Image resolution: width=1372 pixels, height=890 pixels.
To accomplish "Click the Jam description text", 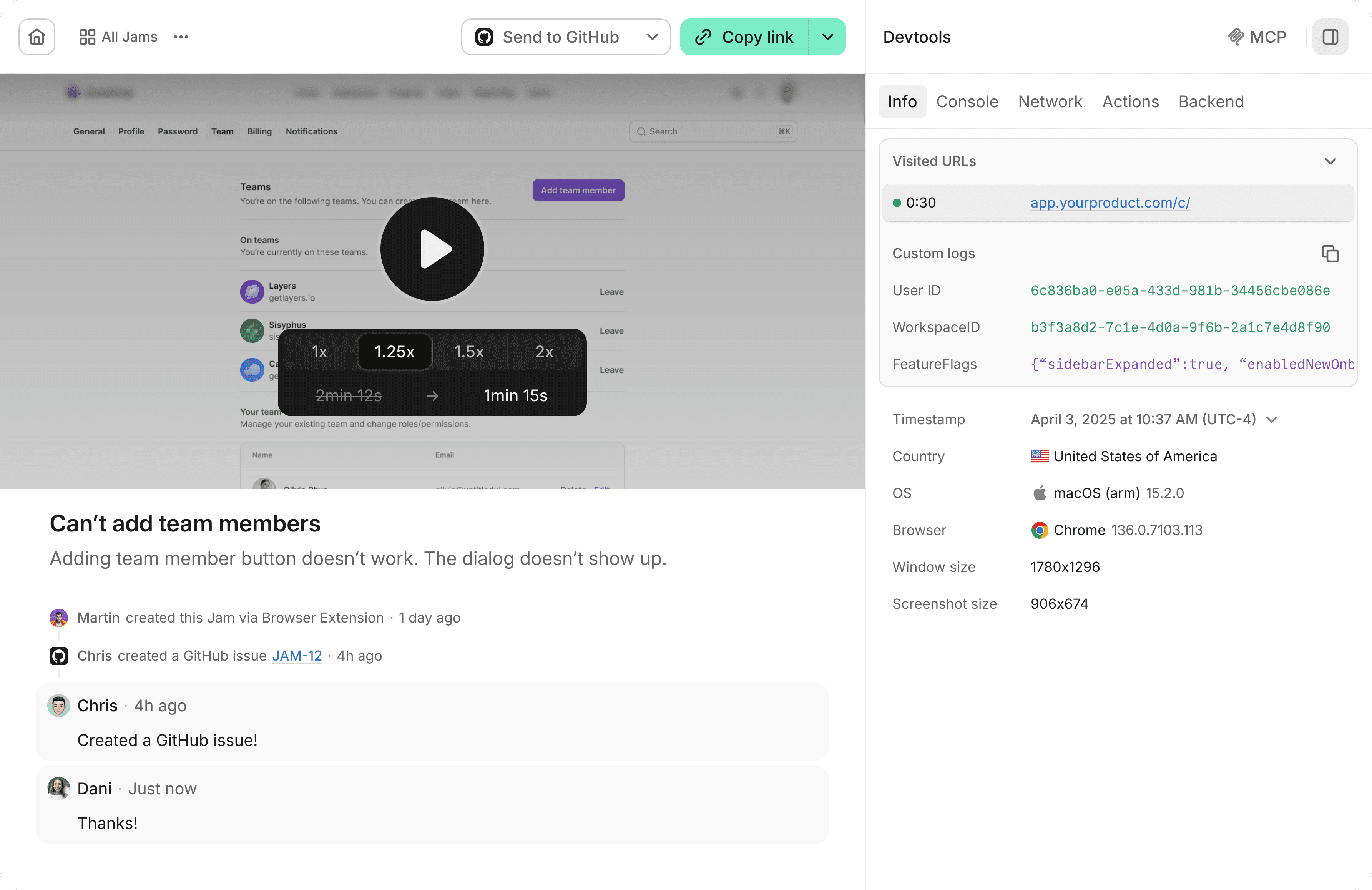I will [358, 559].
